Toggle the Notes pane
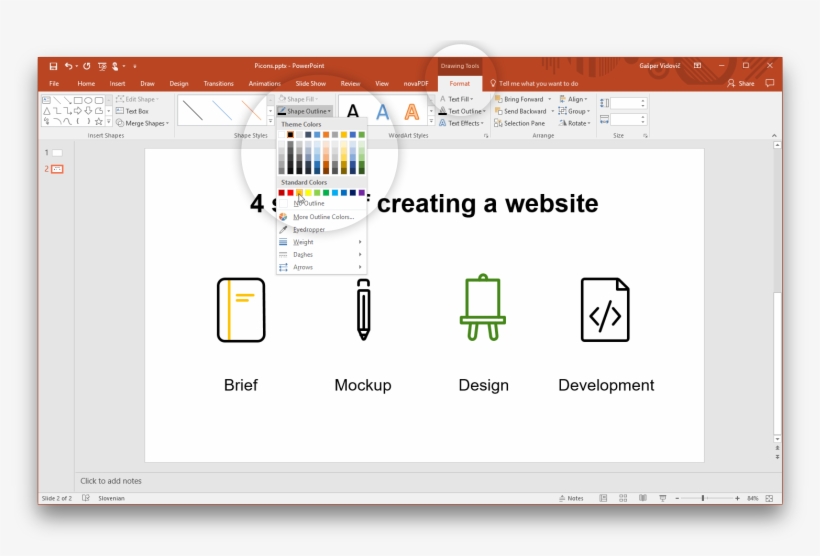The height and width of the screenshot is (556, 820). pos(571,498)
